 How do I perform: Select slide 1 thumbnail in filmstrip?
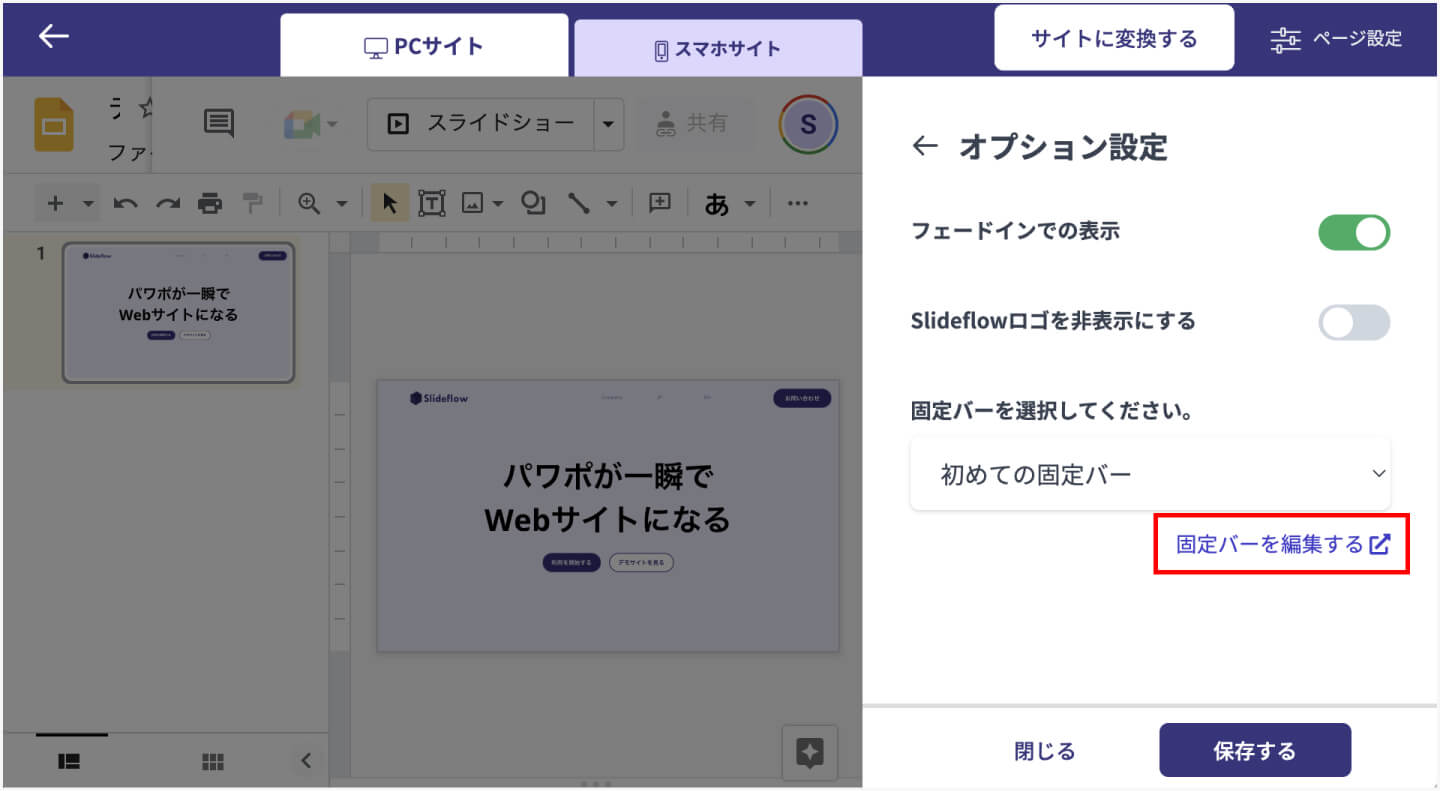point(178,313)
